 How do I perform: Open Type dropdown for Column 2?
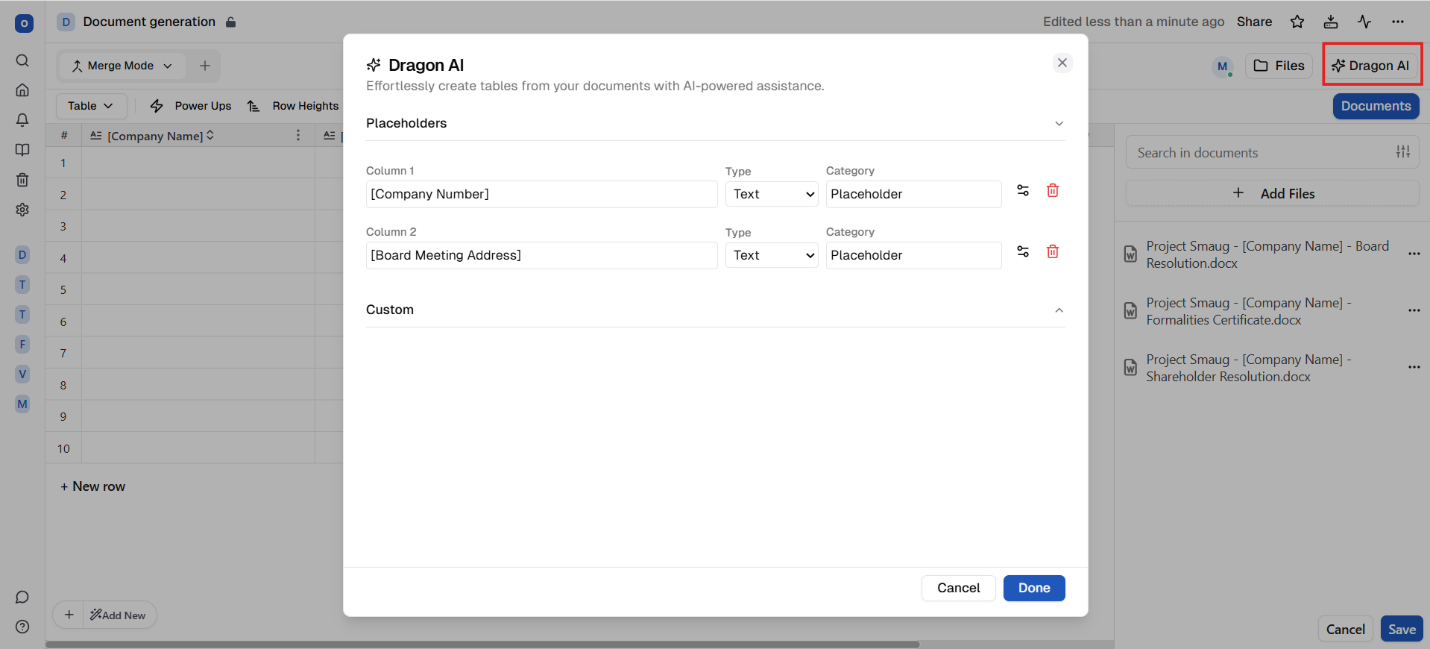pos(772,255)
